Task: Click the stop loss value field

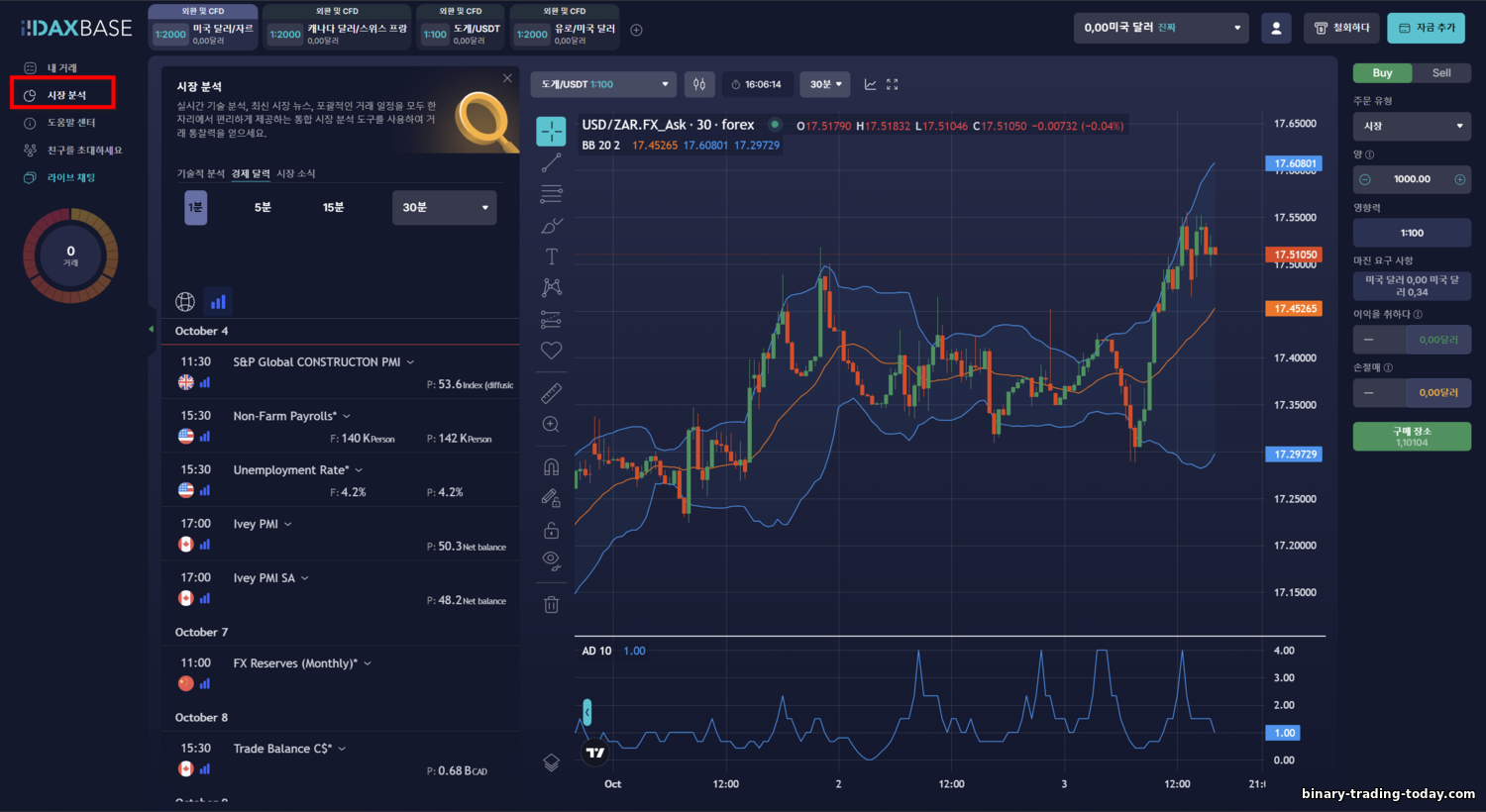Action: point(1438,393)
